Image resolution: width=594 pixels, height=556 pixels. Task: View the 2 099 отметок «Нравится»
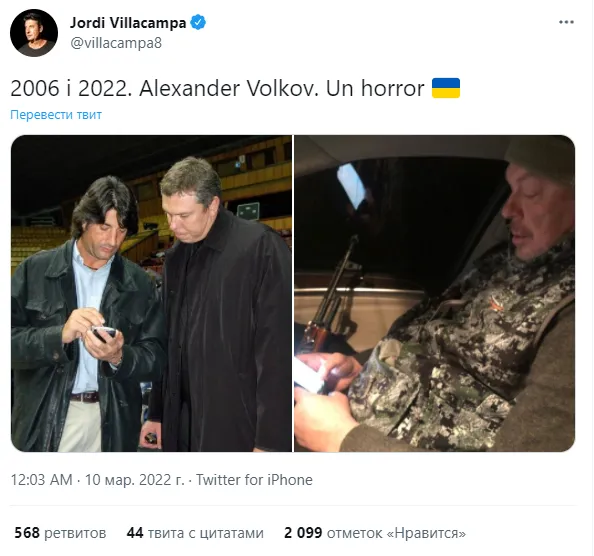pyautogui.click(x=375, y=533)
